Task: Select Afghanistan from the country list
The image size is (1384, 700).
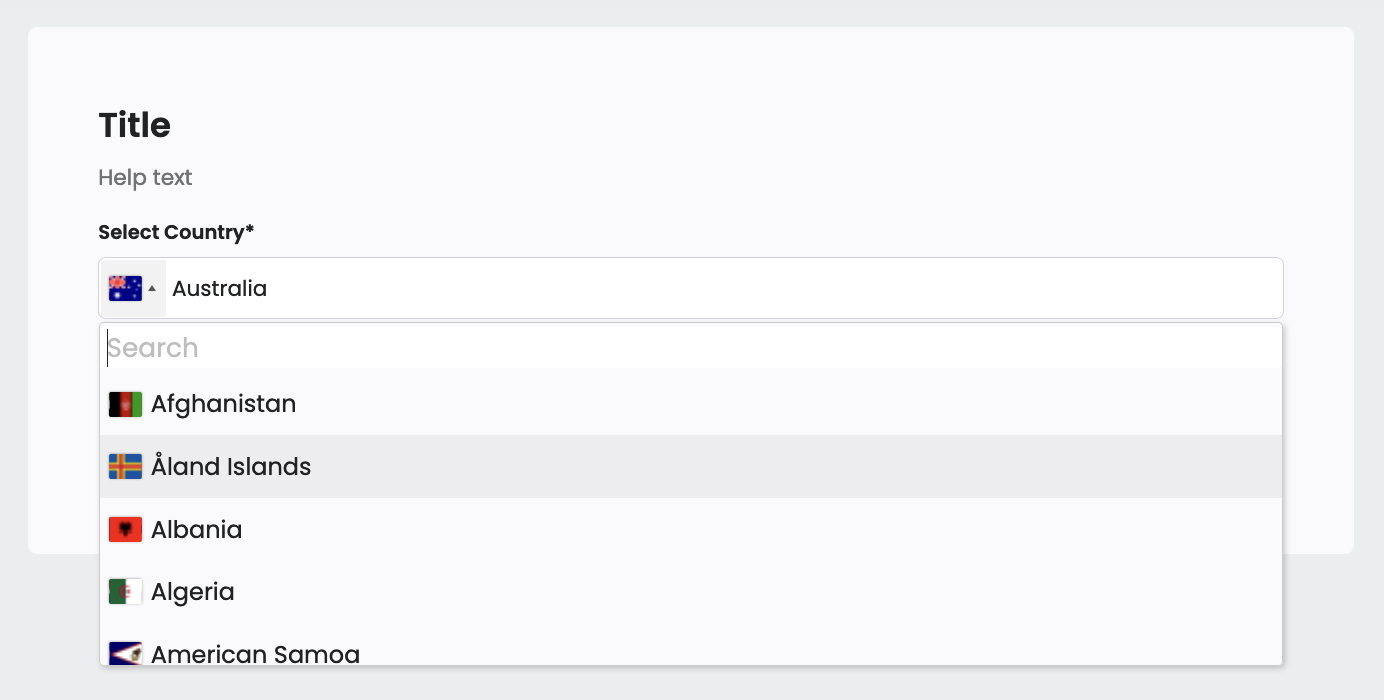Action: click(224, 404)
